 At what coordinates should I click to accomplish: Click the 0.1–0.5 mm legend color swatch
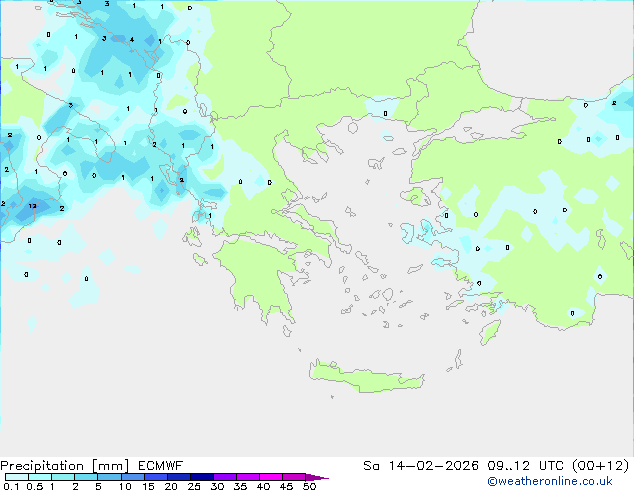pos(17,477)
